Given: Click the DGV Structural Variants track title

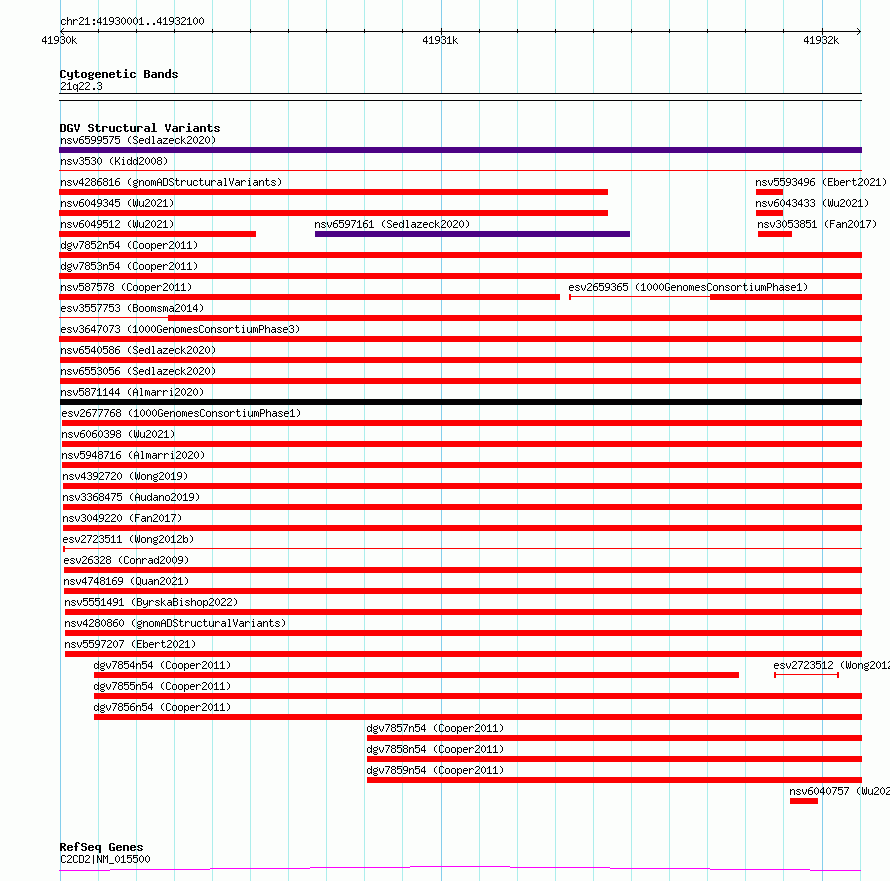Looking at the screenshot, I should [140, 128].
